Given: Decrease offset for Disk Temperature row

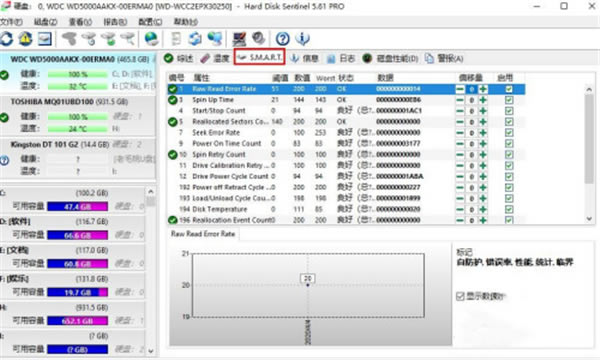Looking at the screenshot, I should tap(460, 209).
